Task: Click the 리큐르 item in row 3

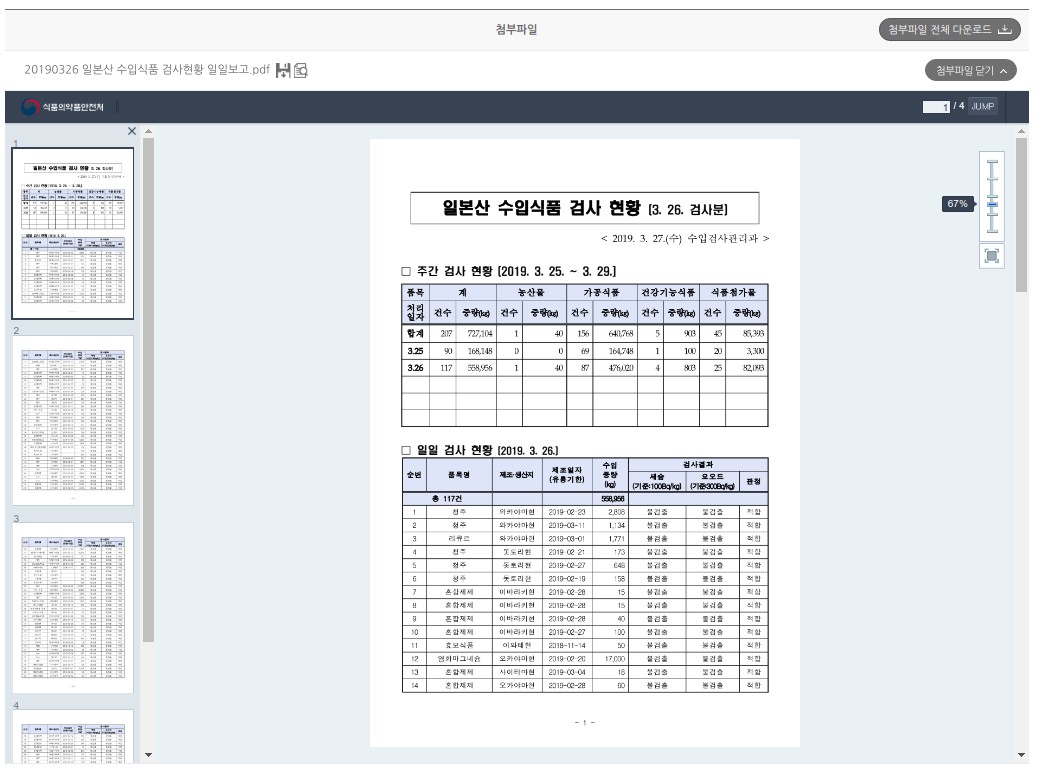Action: [x=459, y=539]
